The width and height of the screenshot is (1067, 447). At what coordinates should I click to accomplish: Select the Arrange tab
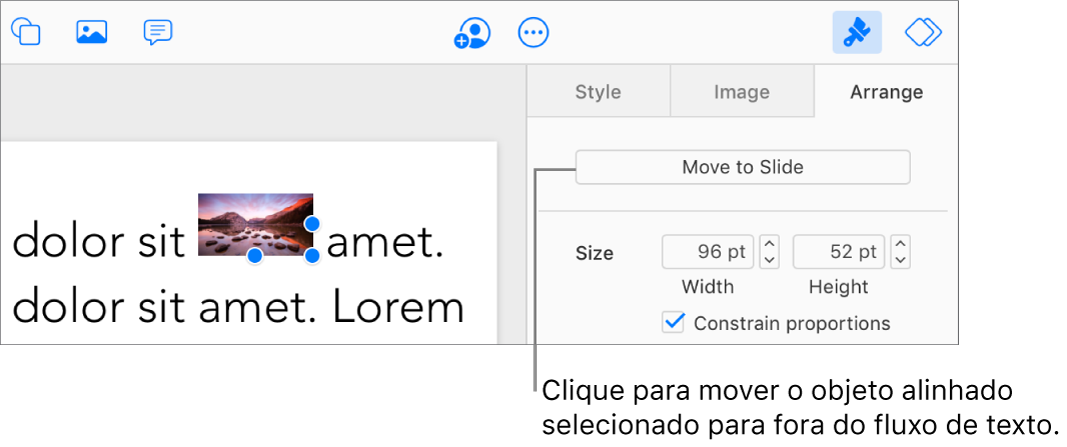[x=886, y=92]
